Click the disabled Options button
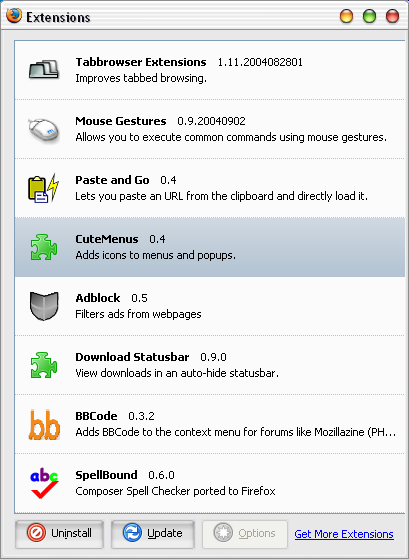Image resolution: width=409 pixels, height=559 pixels. tap(245, 534)
